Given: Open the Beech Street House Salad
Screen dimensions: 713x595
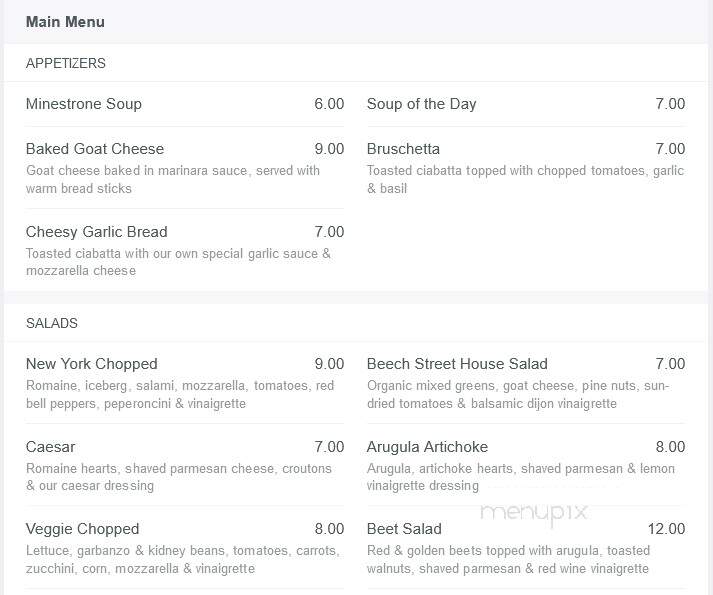Looking at the screenshot, I should coord(457,363).
